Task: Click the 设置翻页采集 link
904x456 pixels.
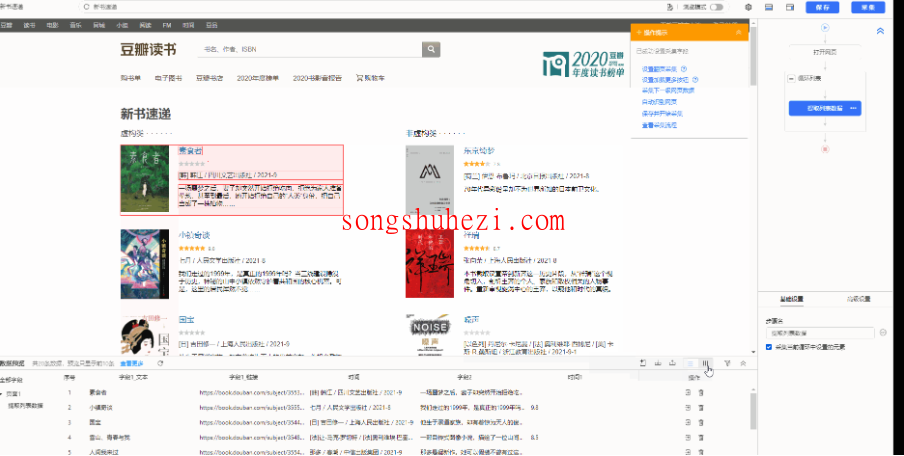Action: pos(660,69)
